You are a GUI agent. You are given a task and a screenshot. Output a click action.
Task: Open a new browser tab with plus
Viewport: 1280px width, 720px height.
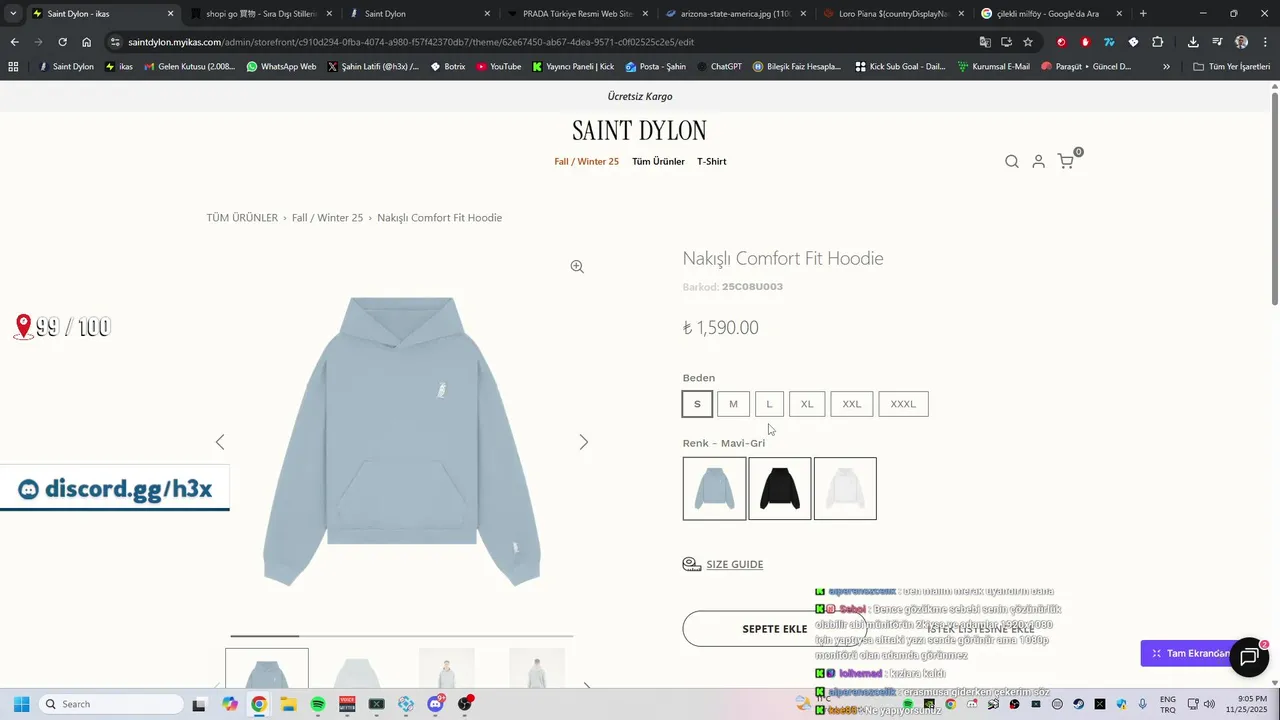click(1143, 14)
